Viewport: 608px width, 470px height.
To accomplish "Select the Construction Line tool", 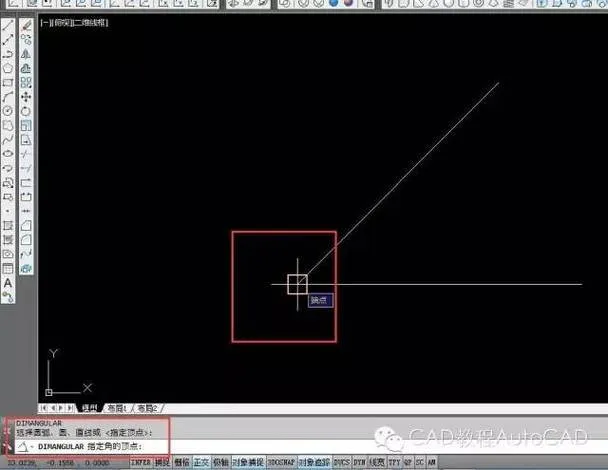I will tap(8, 40).
